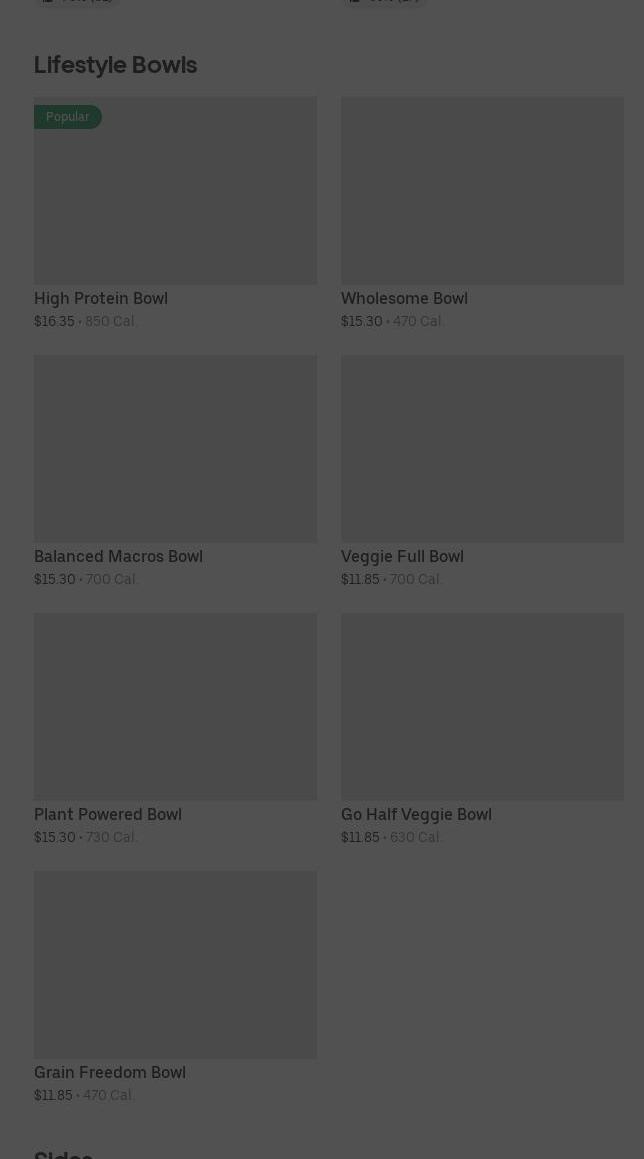This screenshot has width=644, height=1159.
Task: Open the Veggie Full Bowl title link
Action: click(x=402, y=556)
